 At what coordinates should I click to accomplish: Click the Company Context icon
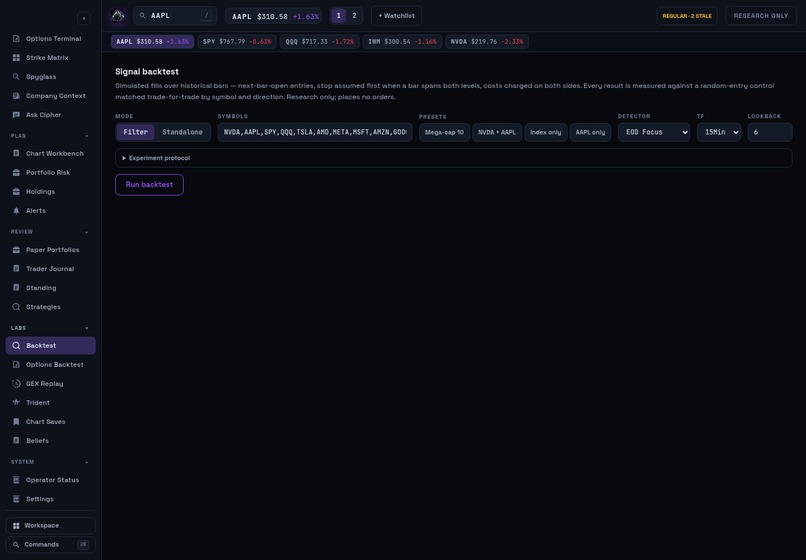[16, 96]
